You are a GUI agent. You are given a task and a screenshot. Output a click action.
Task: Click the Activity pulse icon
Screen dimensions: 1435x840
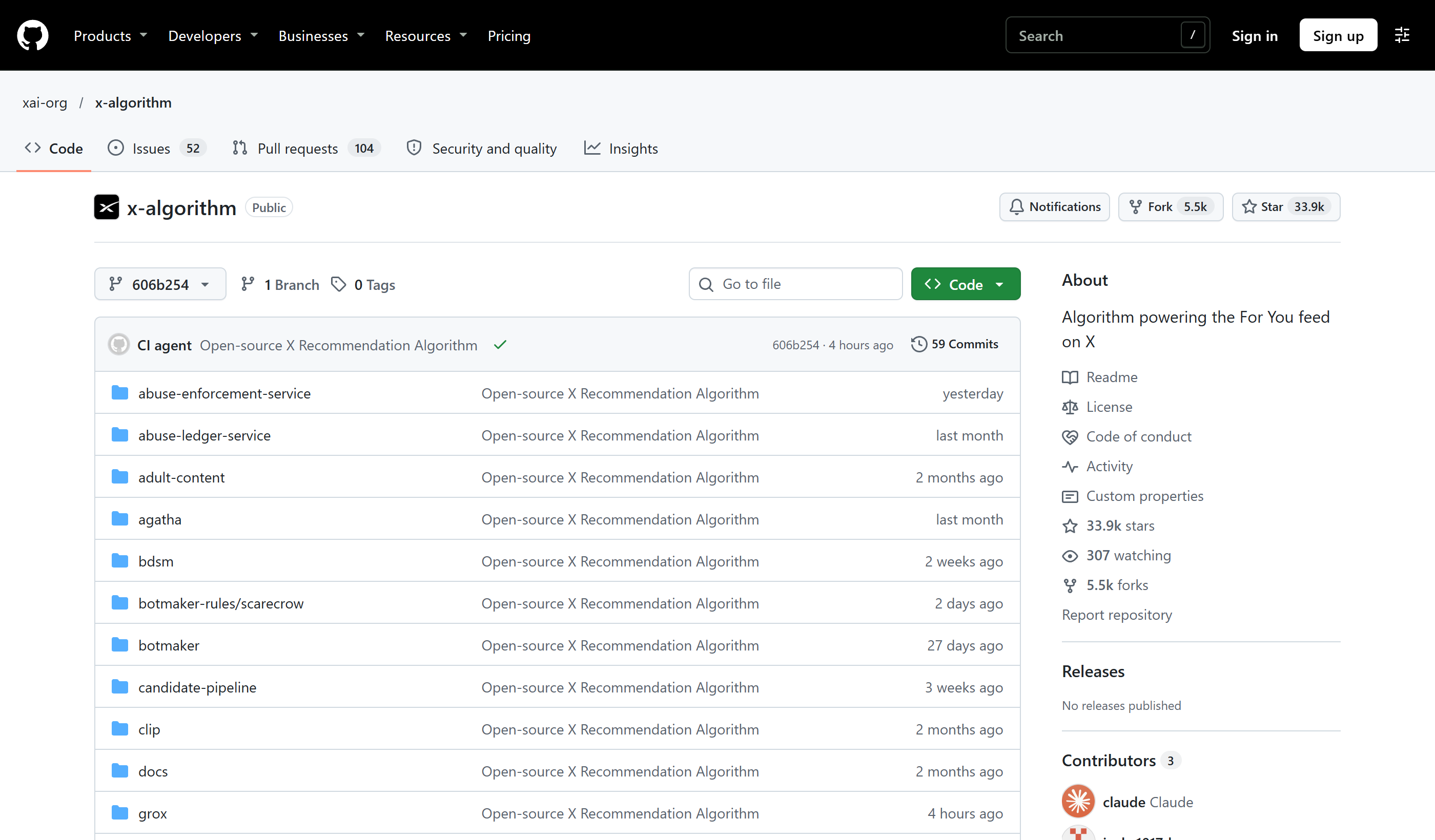tap(1070, 466)
